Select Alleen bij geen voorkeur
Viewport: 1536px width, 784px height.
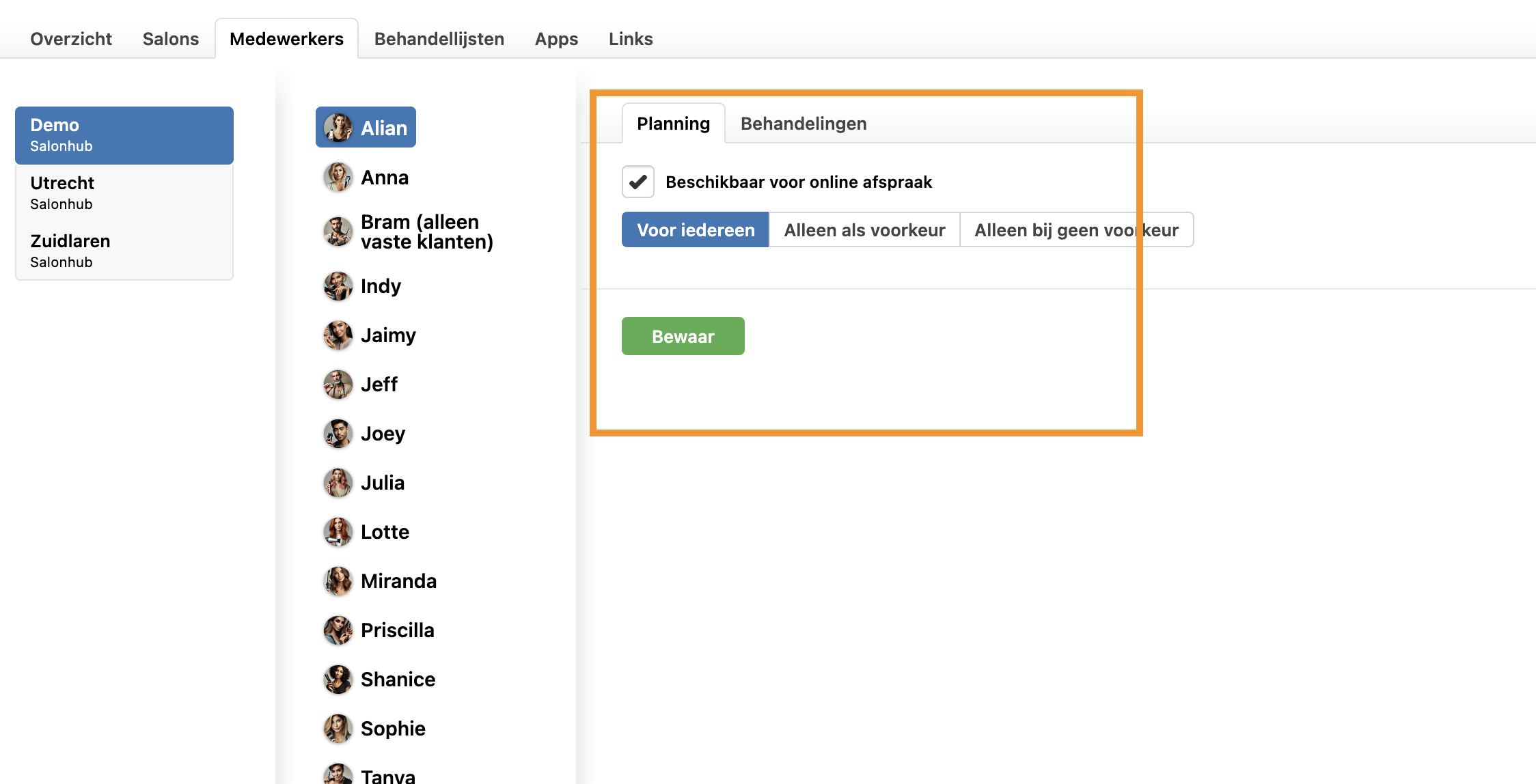(x=1076, y=230)
